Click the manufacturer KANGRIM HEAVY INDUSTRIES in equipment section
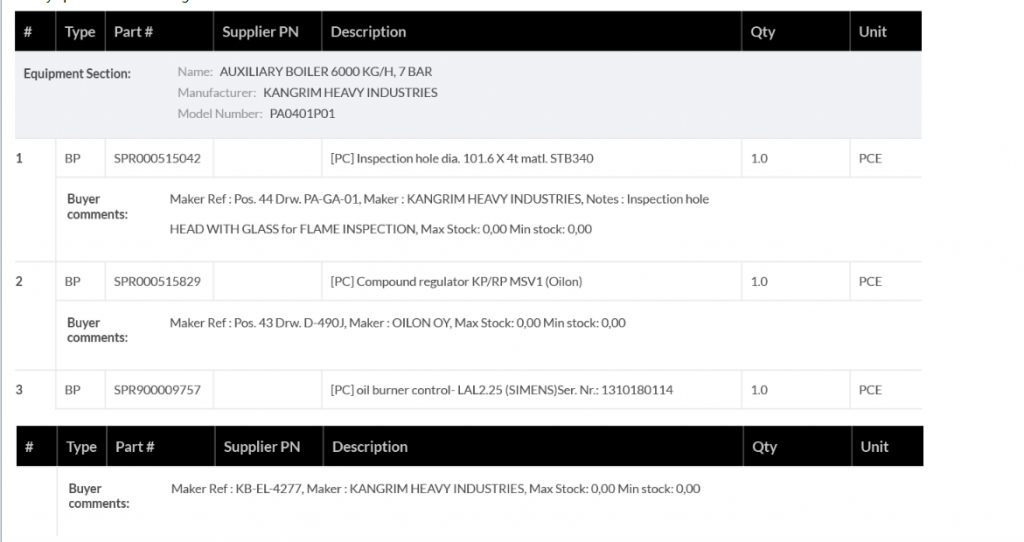 350,93
